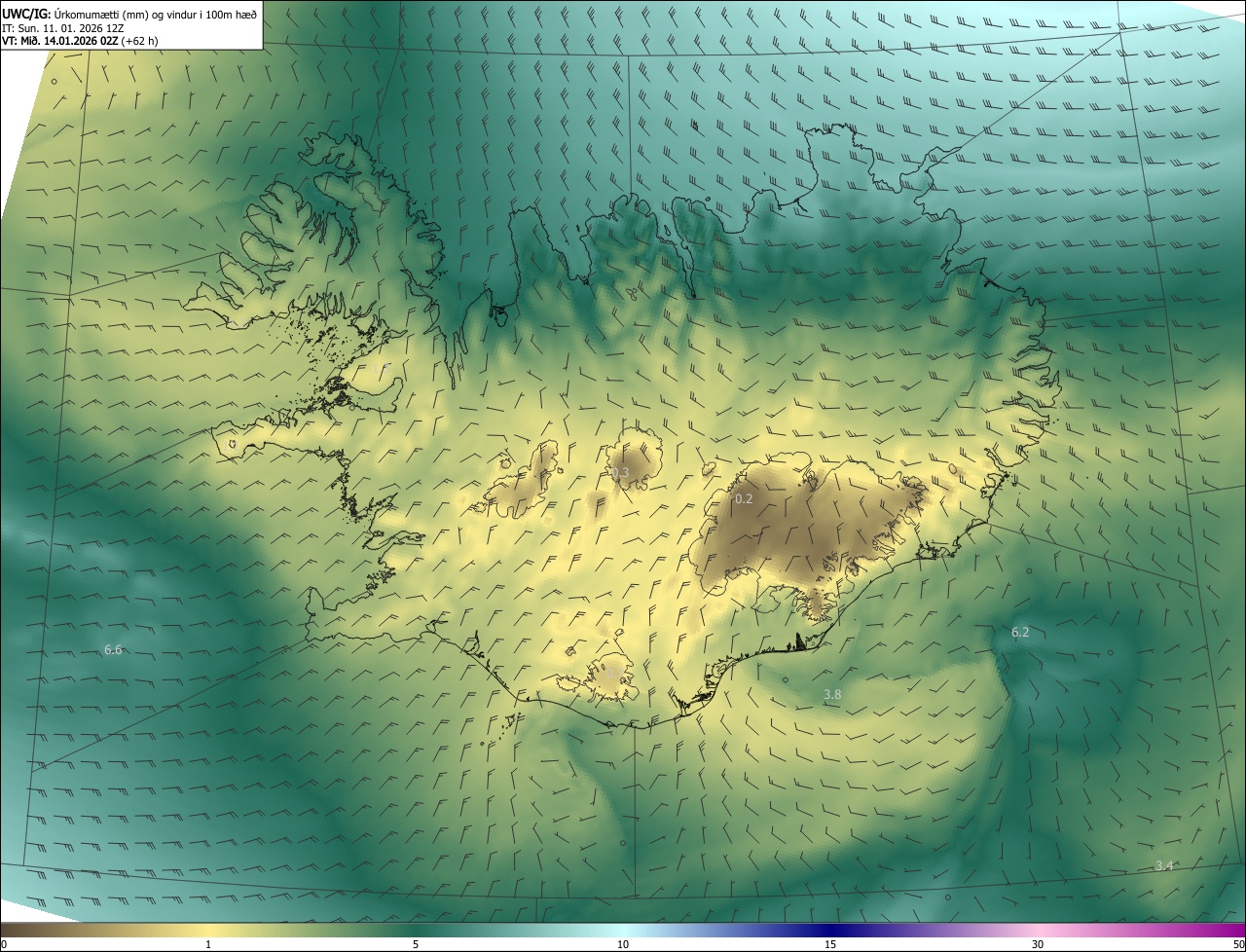Click the 1 tick label on the color scale
The image size is (1246, 952).
click(x=208, y=944)
